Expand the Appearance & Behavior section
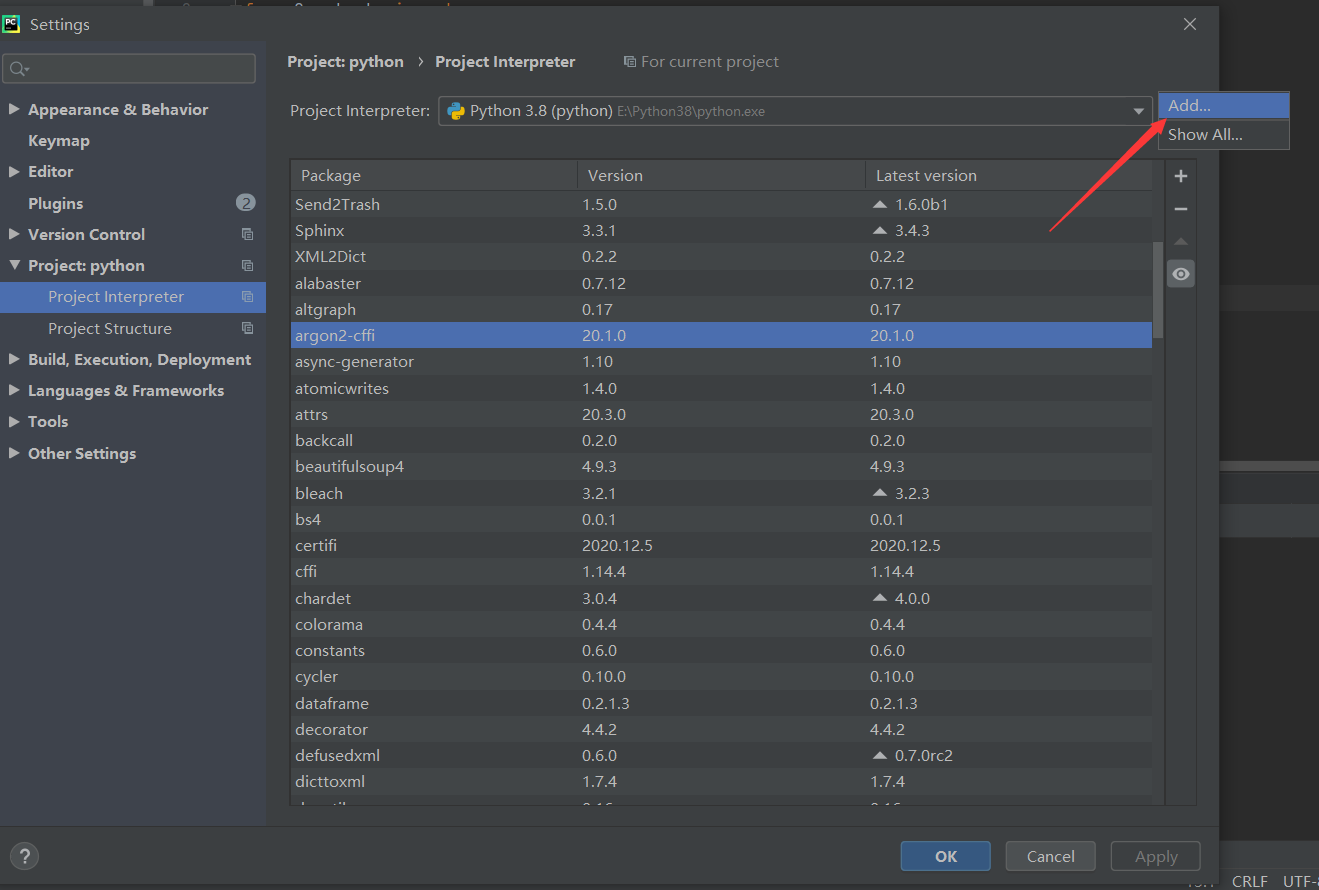The width and height of the screenshot is (1319, 890). (14, 109)
